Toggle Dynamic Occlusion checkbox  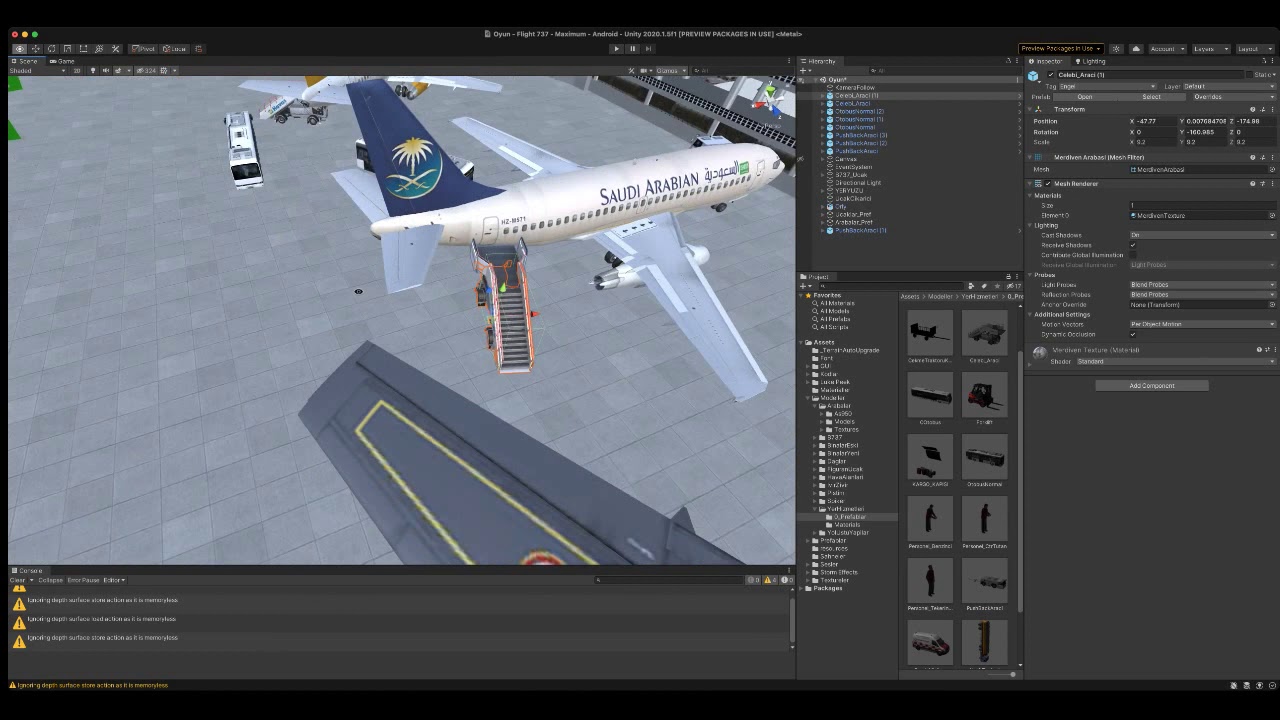click(x=1133, y=335)
